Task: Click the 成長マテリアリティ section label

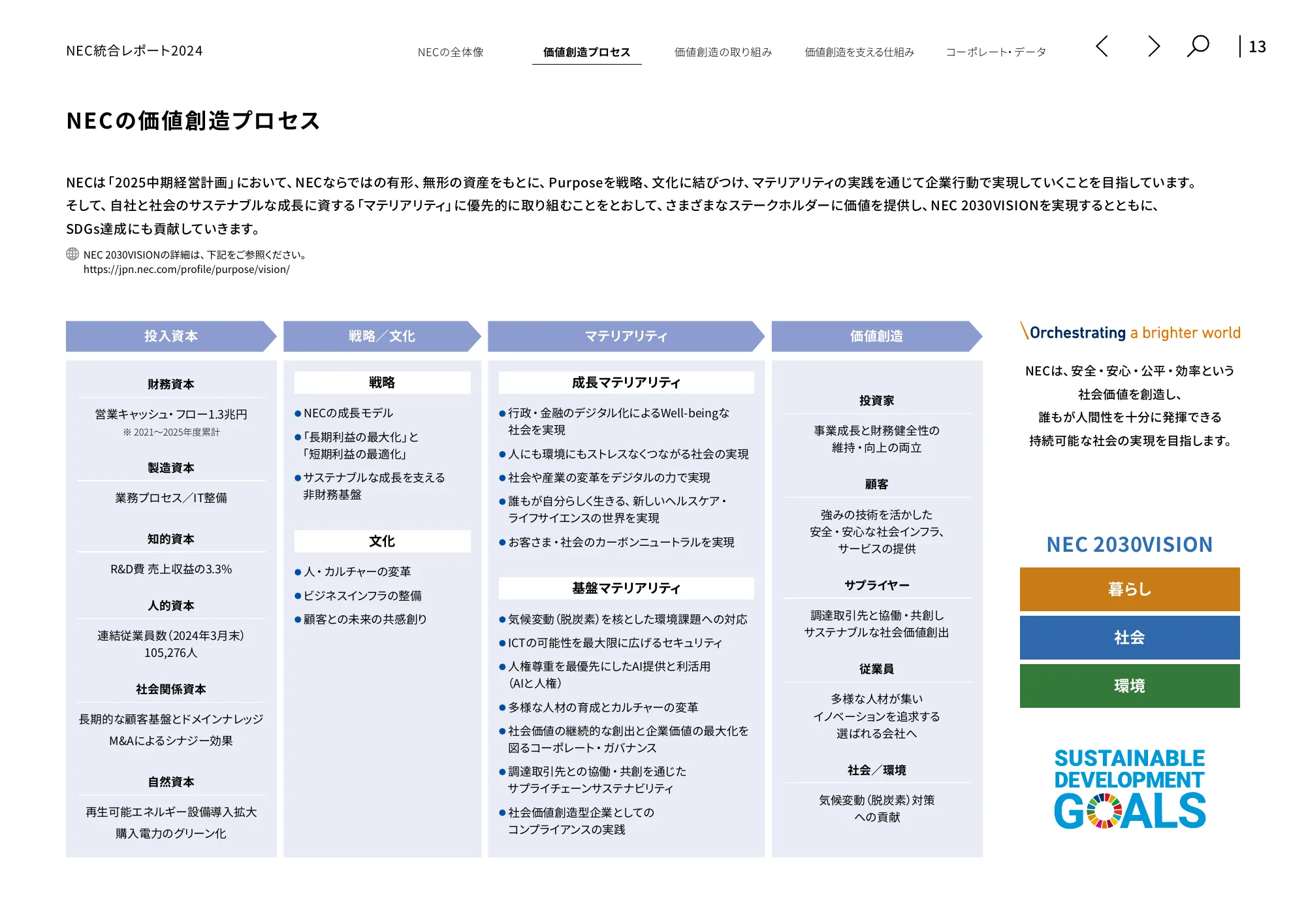Action: (626, 383)
